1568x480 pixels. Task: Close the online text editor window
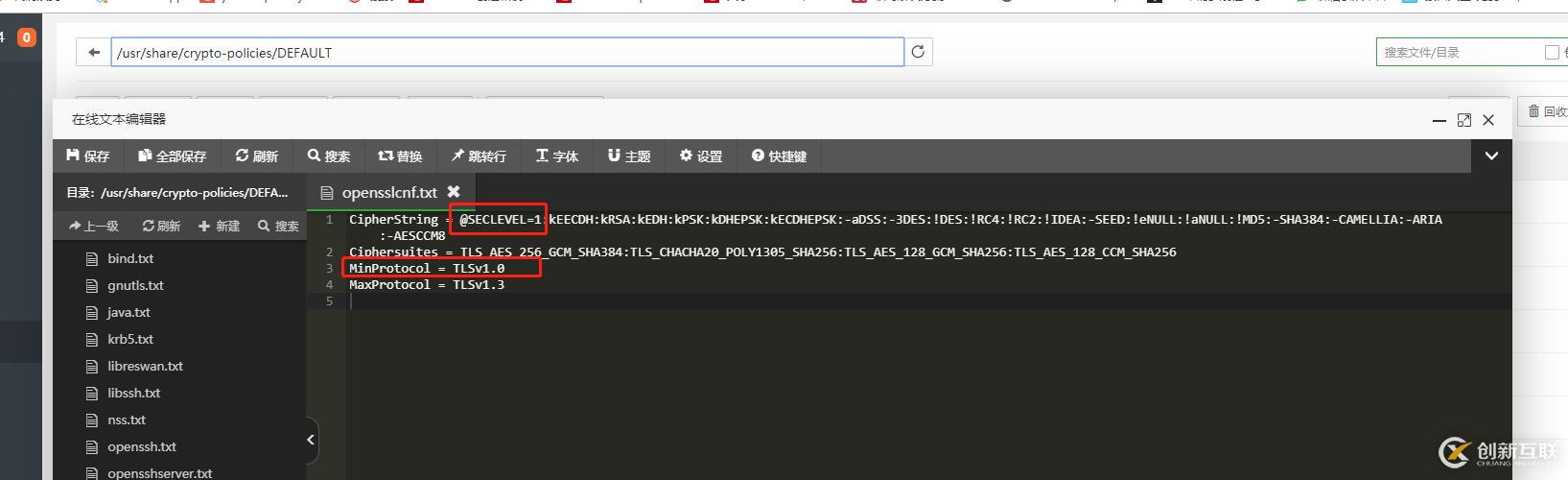pyautogui.click(x=1488, y=120)
